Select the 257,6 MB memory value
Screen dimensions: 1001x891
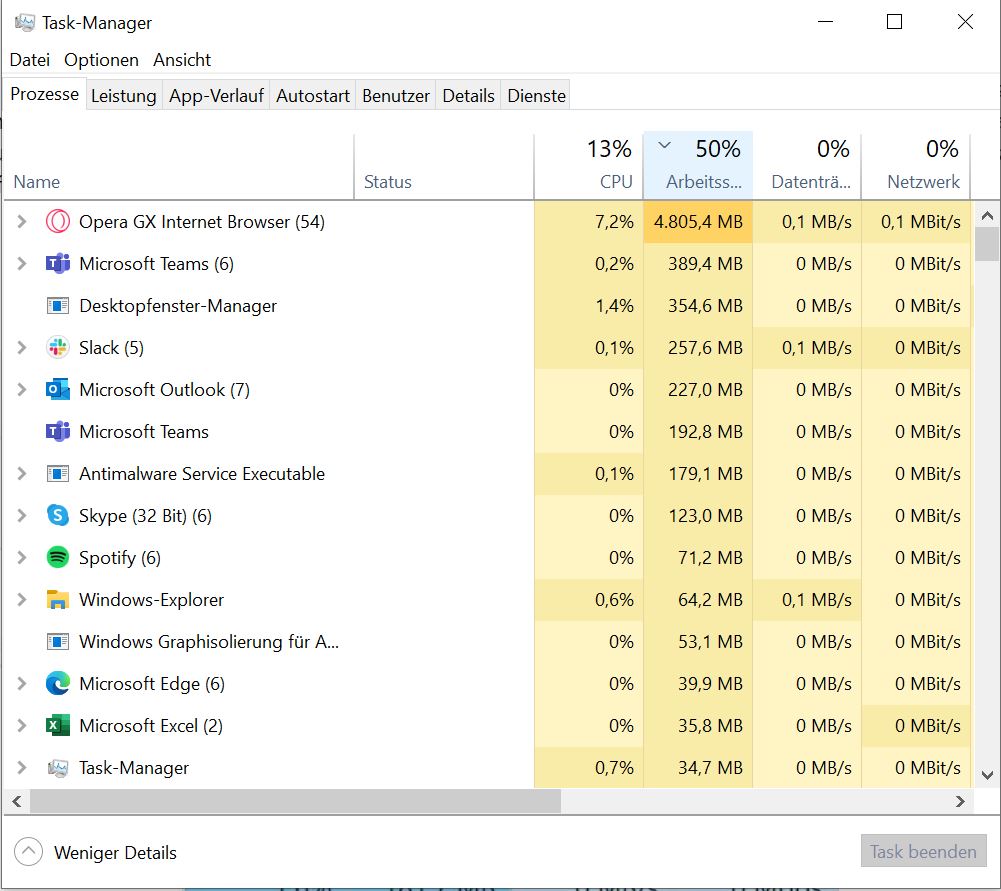pos(705,348)
